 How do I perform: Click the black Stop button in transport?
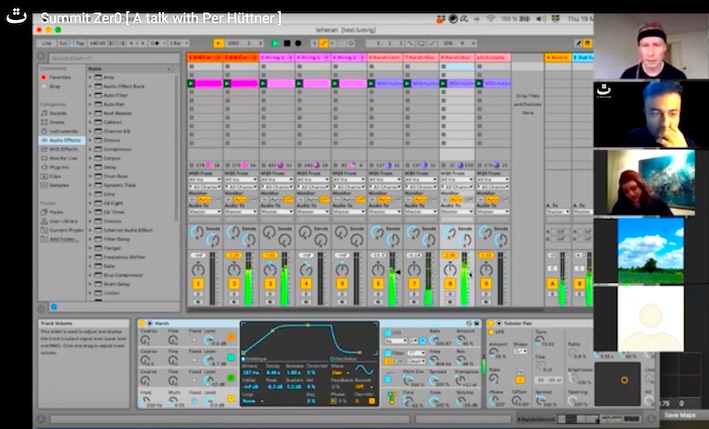click(287, 43)
